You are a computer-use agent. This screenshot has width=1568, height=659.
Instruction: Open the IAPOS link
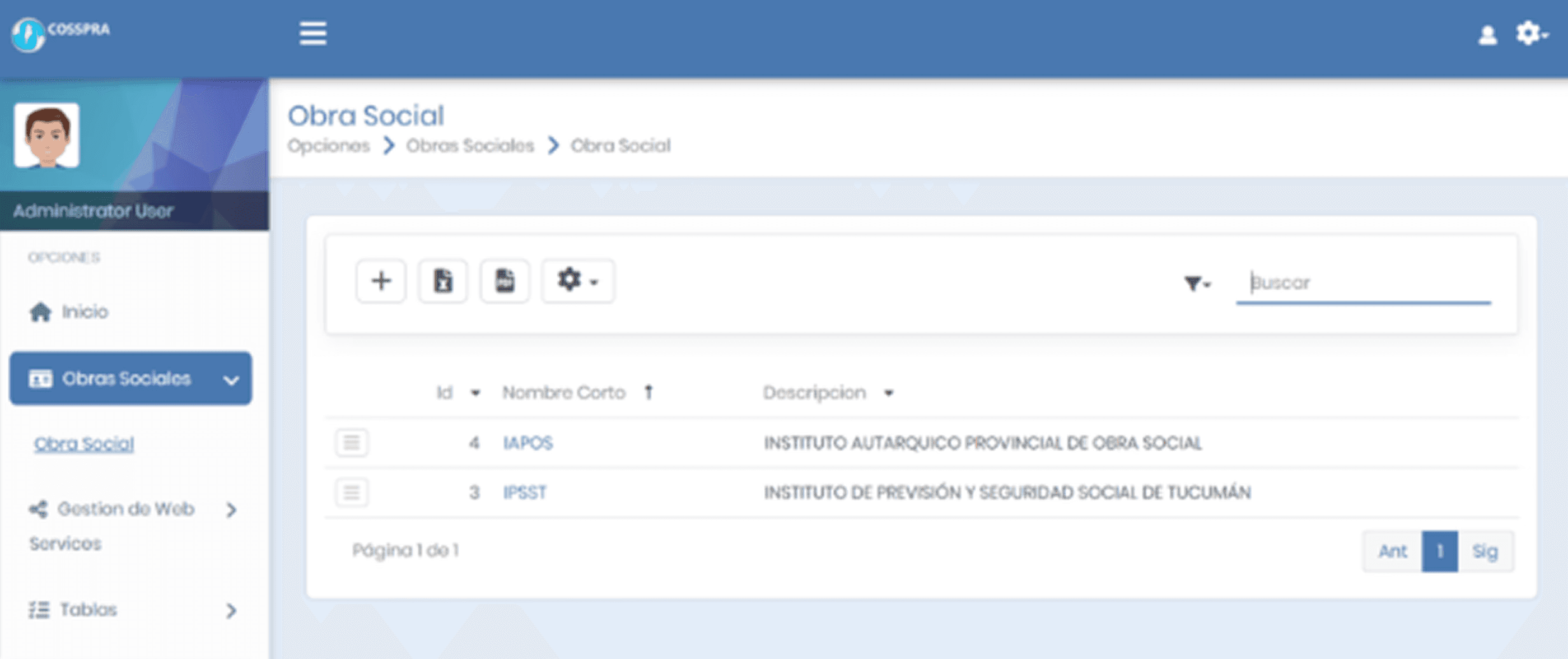[x=527, y=443]
